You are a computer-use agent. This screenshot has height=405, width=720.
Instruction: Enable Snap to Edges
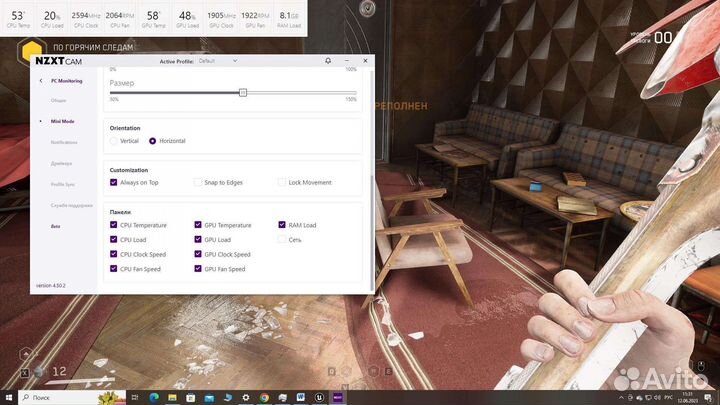tap(197, 182)
